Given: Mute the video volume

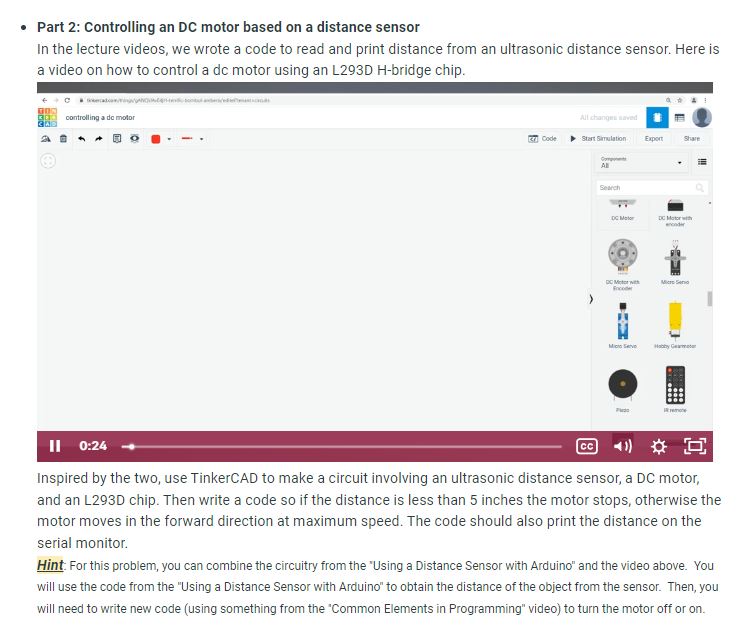Looking at the screenshot, I should tap(623, 446).
